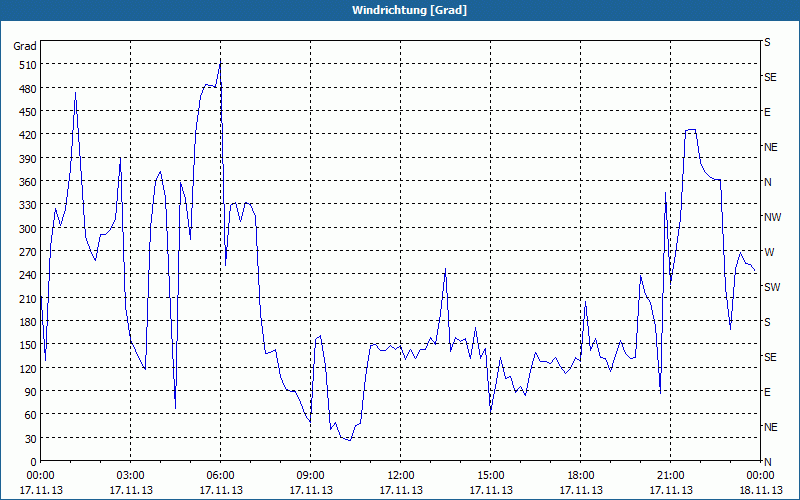Click the 450 value on the left axis

(28, 112)
